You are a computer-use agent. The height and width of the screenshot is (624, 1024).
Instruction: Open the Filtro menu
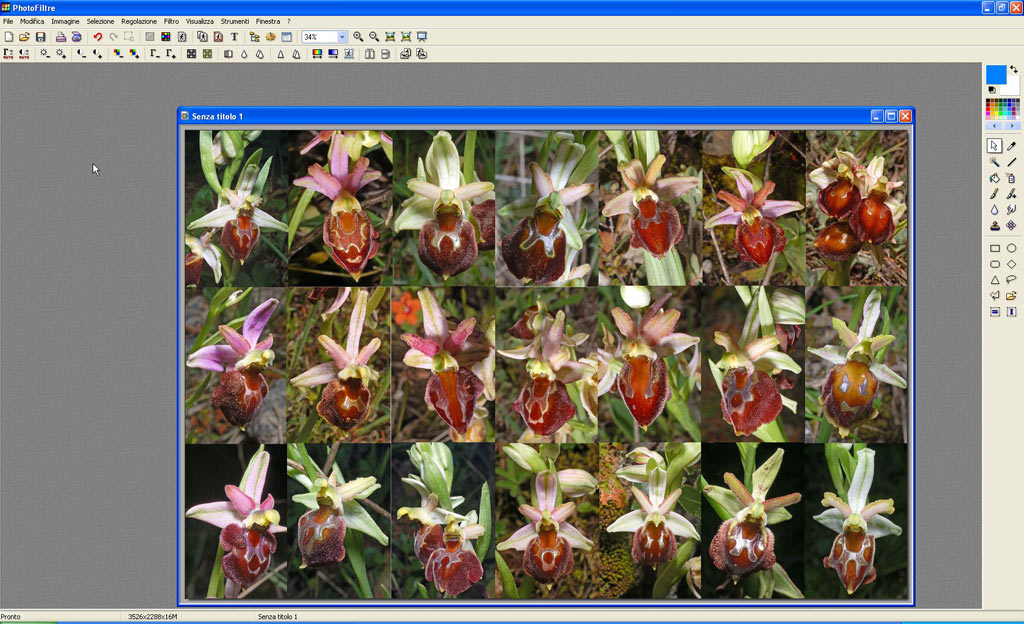click(x=171, y=22)
